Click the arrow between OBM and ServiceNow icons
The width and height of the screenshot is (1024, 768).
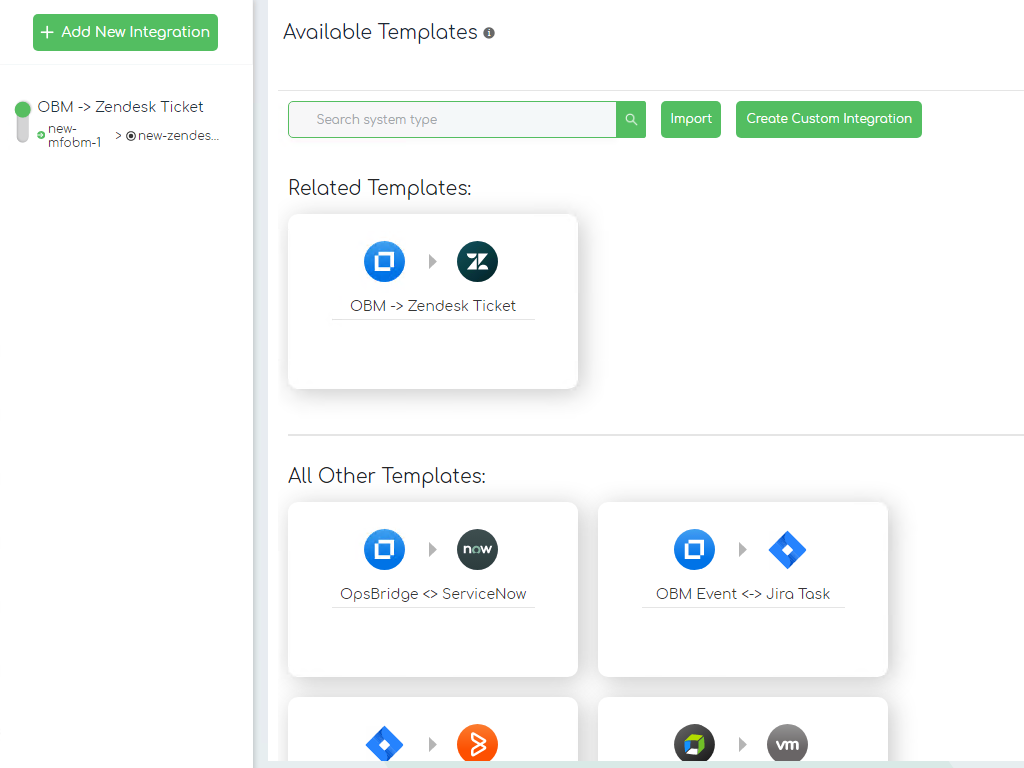click(432, 549)
